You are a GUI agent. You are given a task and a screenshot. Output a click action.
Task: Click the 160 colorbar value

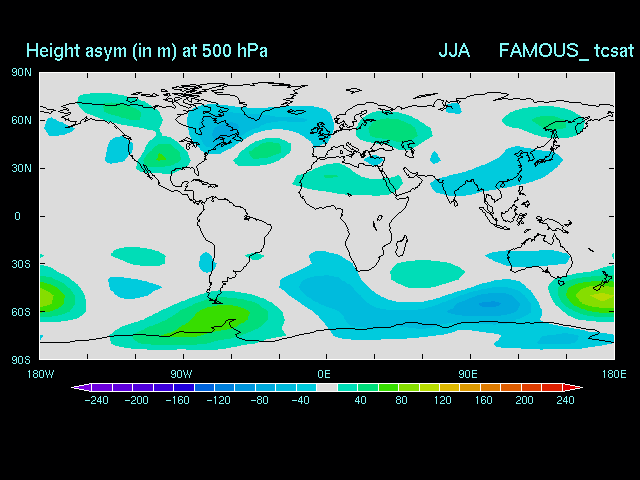pos(483,400)
